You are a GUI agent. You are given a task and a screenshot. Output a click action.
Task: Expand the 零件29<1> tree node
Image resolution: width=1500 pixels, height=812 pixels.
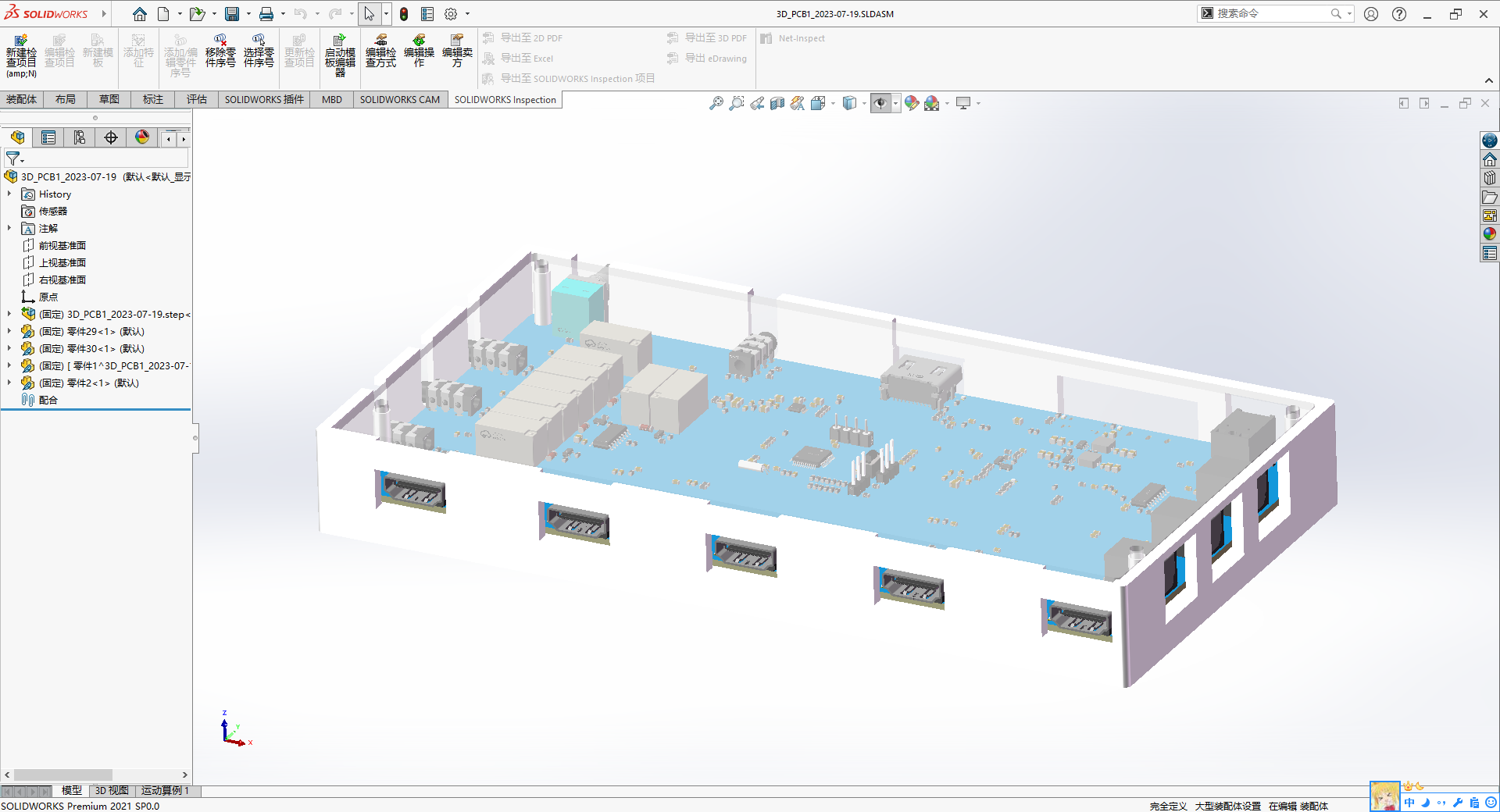[x=9, y=331]
